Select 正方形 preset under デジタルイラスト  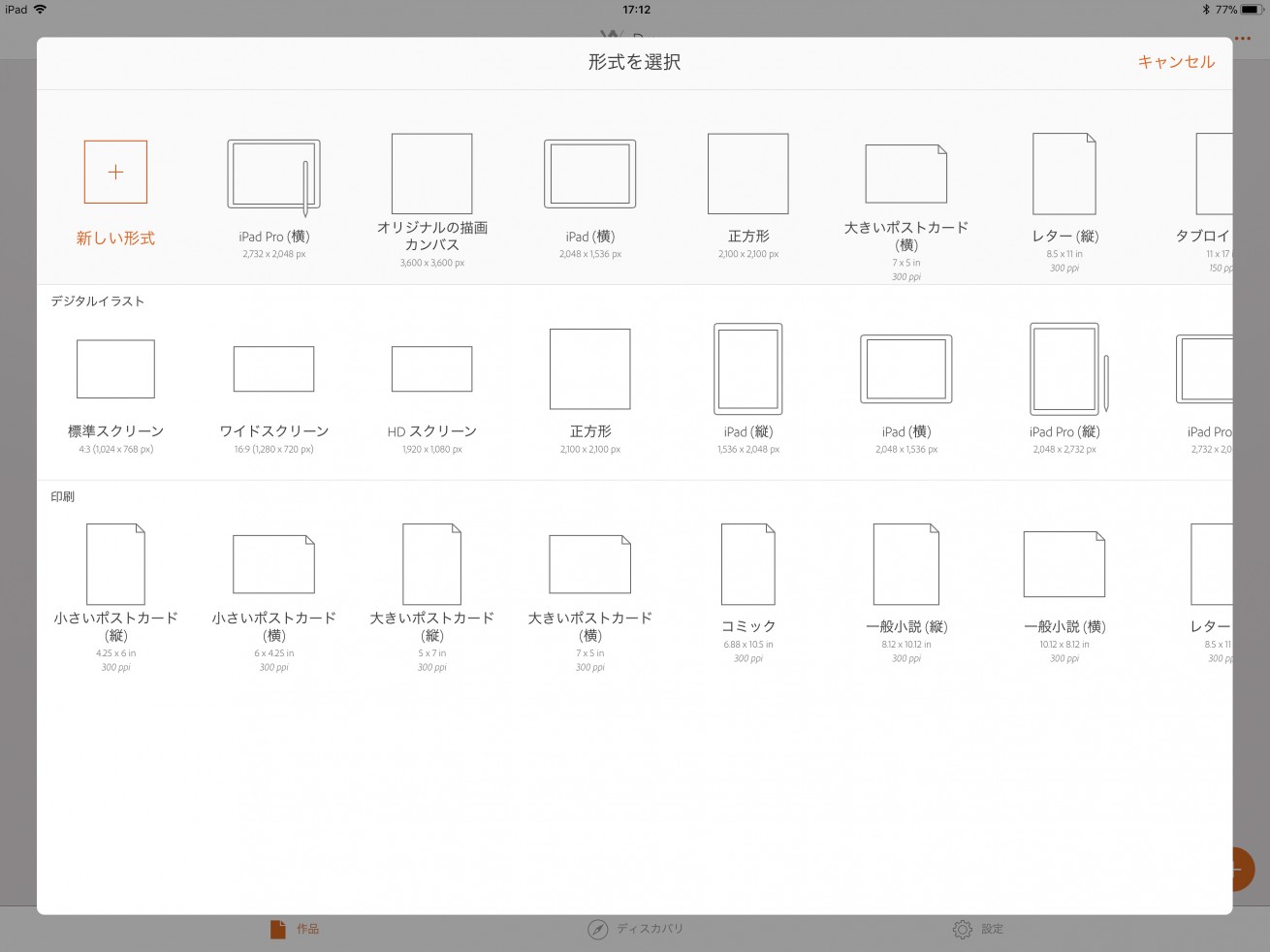tap(590, 392)
